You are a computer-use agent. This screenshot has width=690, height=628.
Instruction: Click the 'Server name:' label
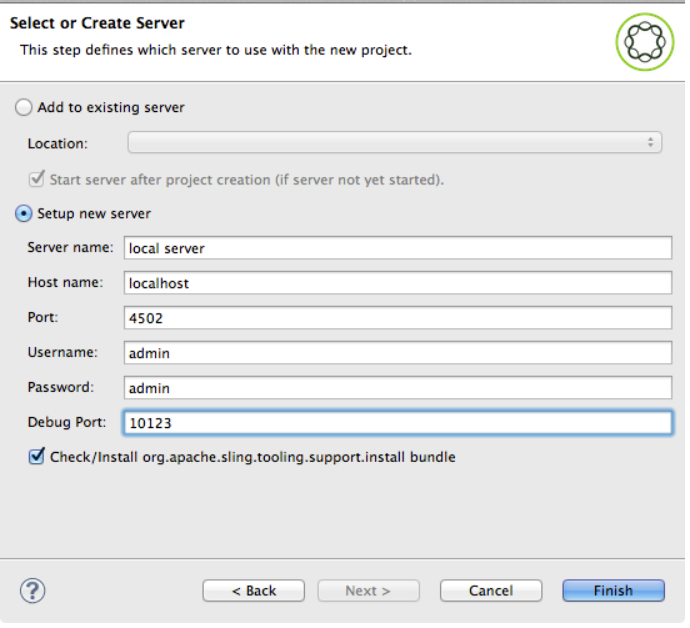70,248
